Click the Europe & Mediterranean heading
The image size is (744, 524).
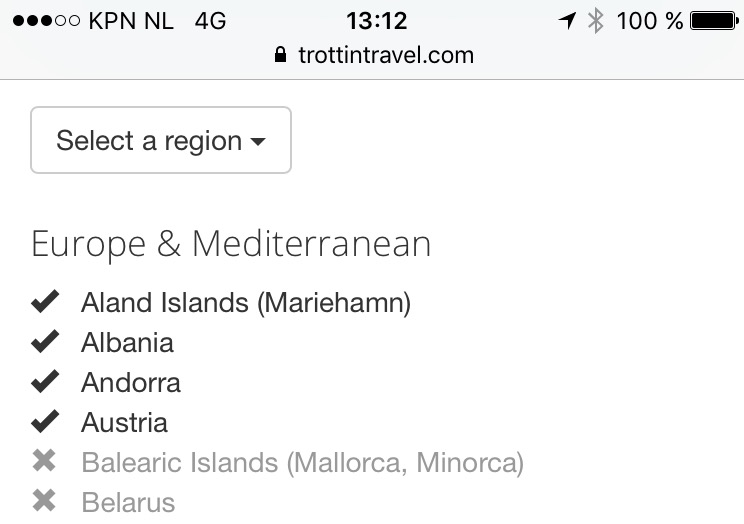[231, 244]
